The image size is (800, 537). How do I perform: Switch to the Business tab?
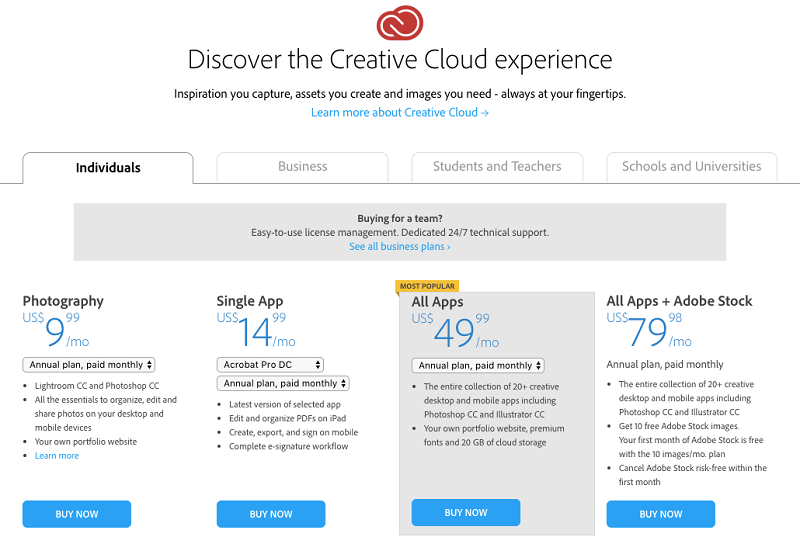pyautogui.click(x=303, y=167)
